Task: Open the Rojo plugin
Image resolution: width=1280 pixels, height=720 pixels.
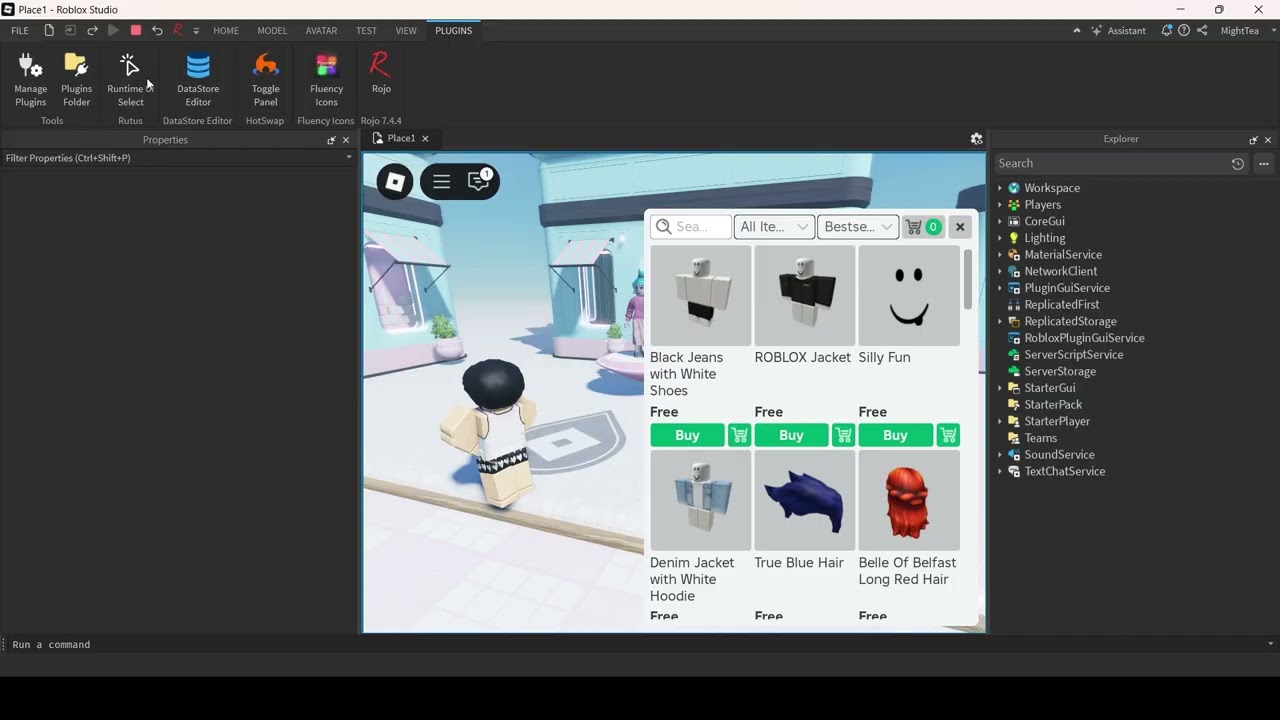Action: coord(381,74)
